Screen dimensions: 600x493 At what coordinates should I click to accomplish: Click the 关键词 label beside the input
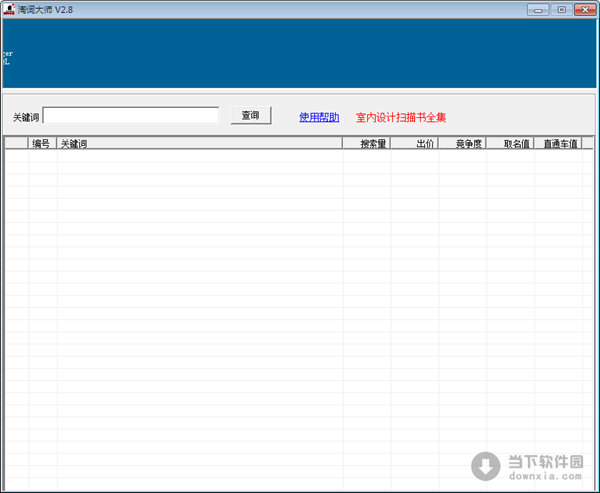pyautogui.click(x=25, y=117)
